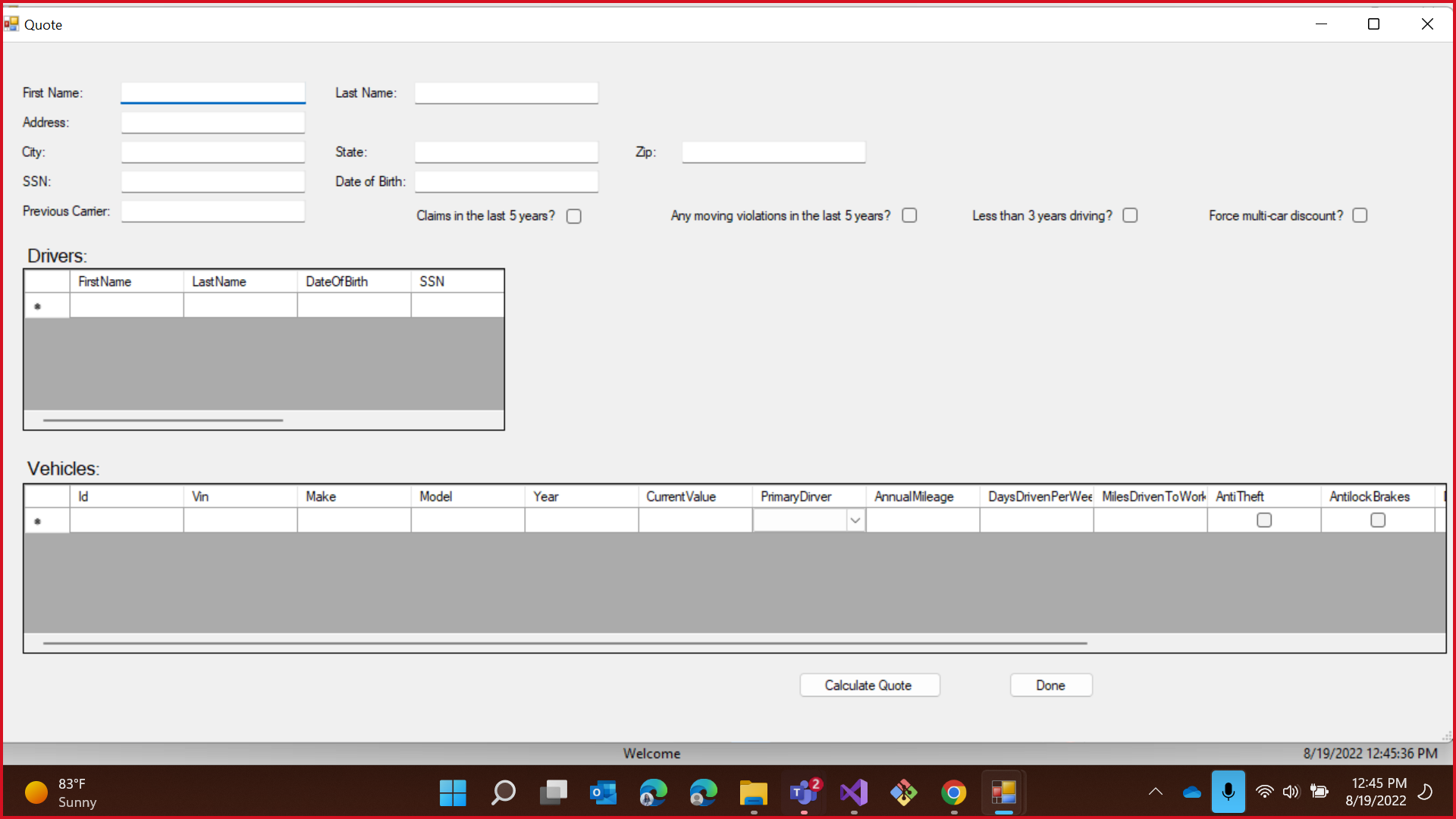Click the Zip input box

[773, 152]
